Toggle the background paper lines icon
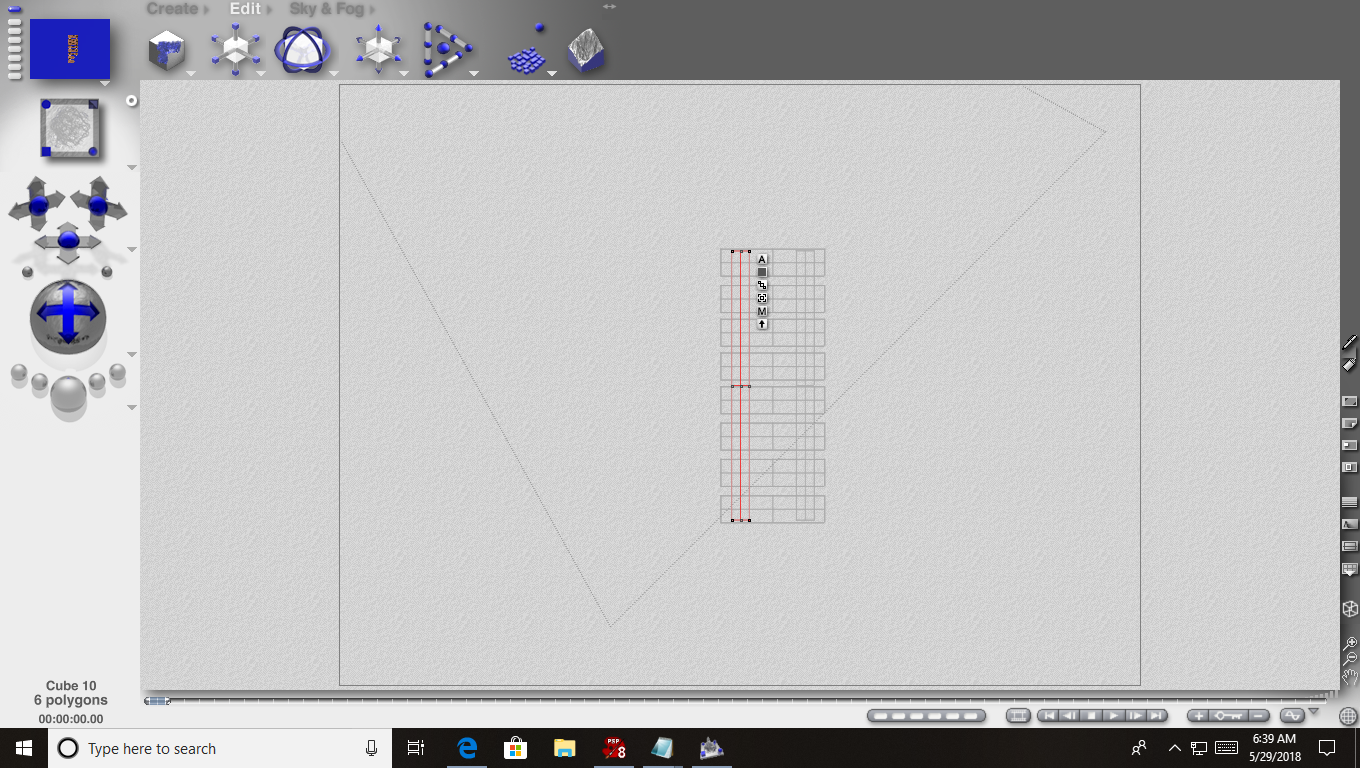This screenshot has width=1360, height=768. tap(1350, 501)
